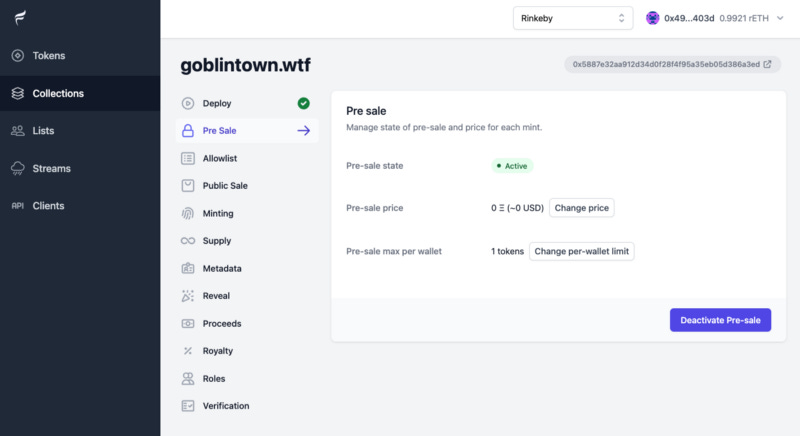
Task: Click the Deploy play-circle icon
Action: 188,103
